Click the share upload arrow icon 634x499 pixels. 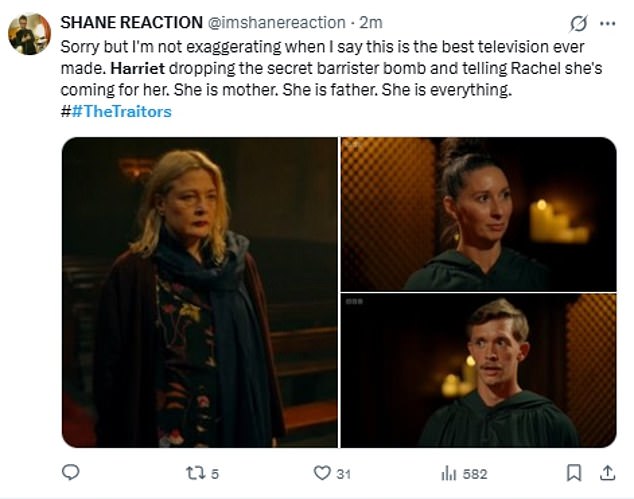point(608,472)
